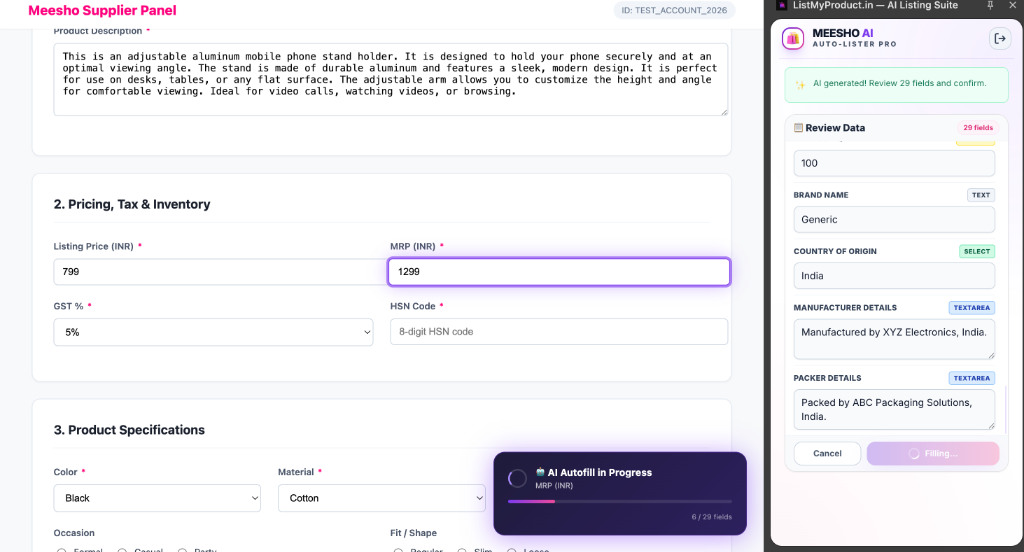Click the 'GST %' field label
Screen dimensions: 1024x552
coord(68,306)
